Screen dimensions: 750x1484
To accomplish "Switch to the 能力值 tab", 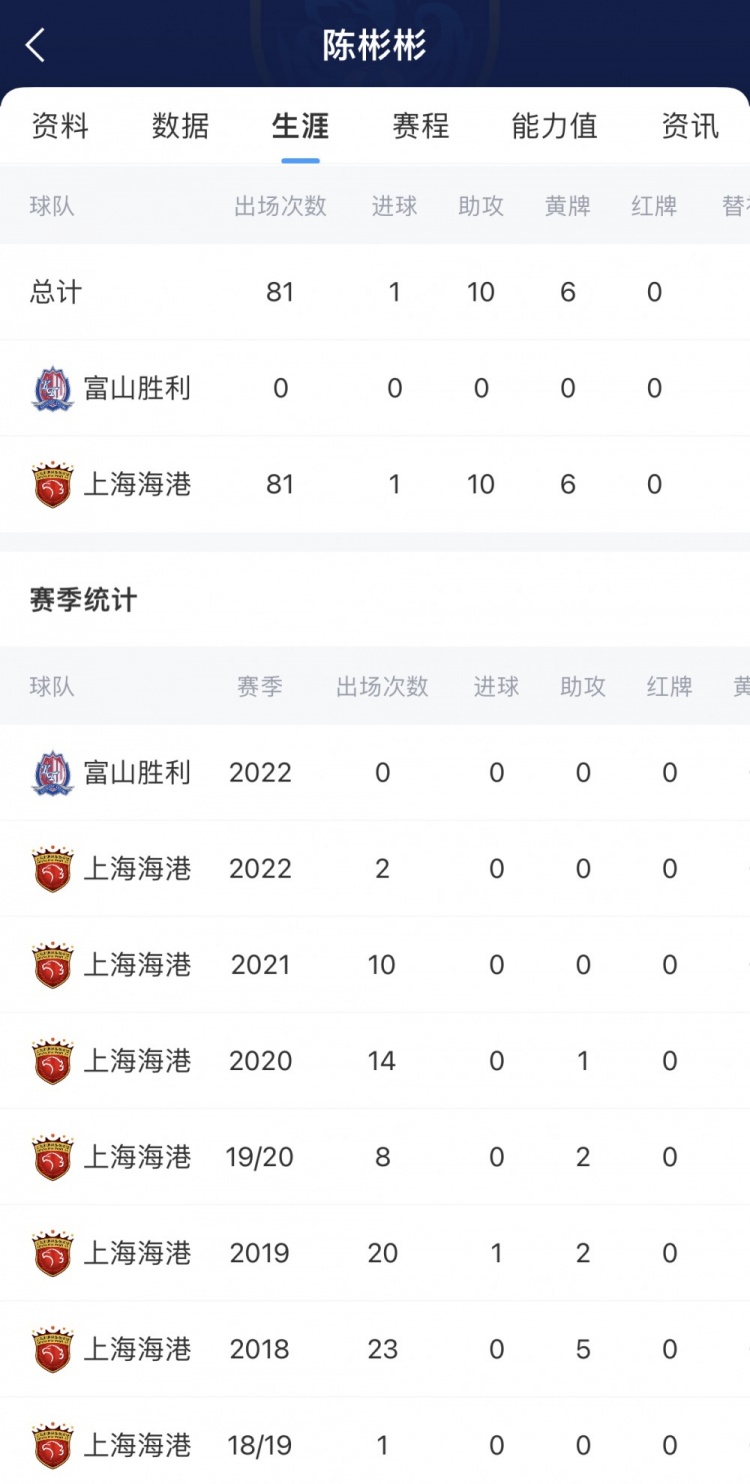I will [554, 126].
